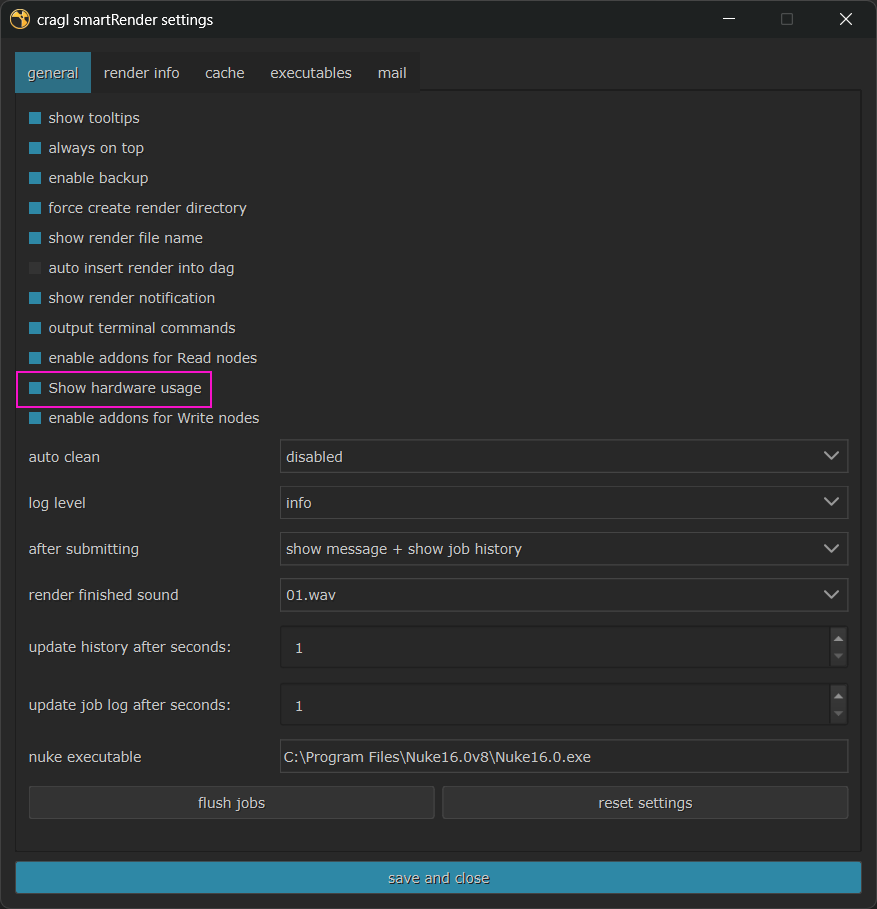
Task: Click the "after submitting" label
Action: click(x=83, y=549)
